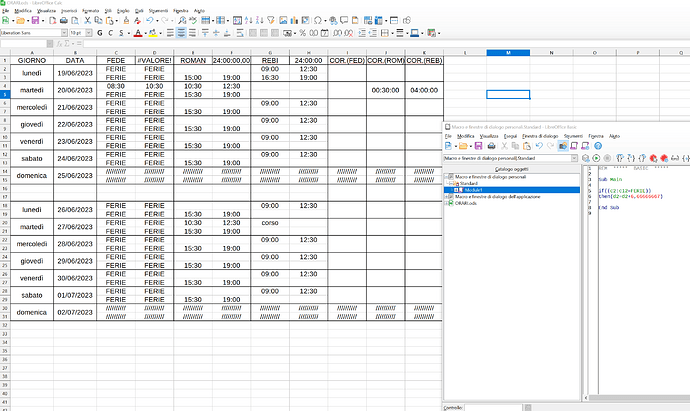Open the font name dropdown
Screen dimensions: 690x411
click(64, 33)
